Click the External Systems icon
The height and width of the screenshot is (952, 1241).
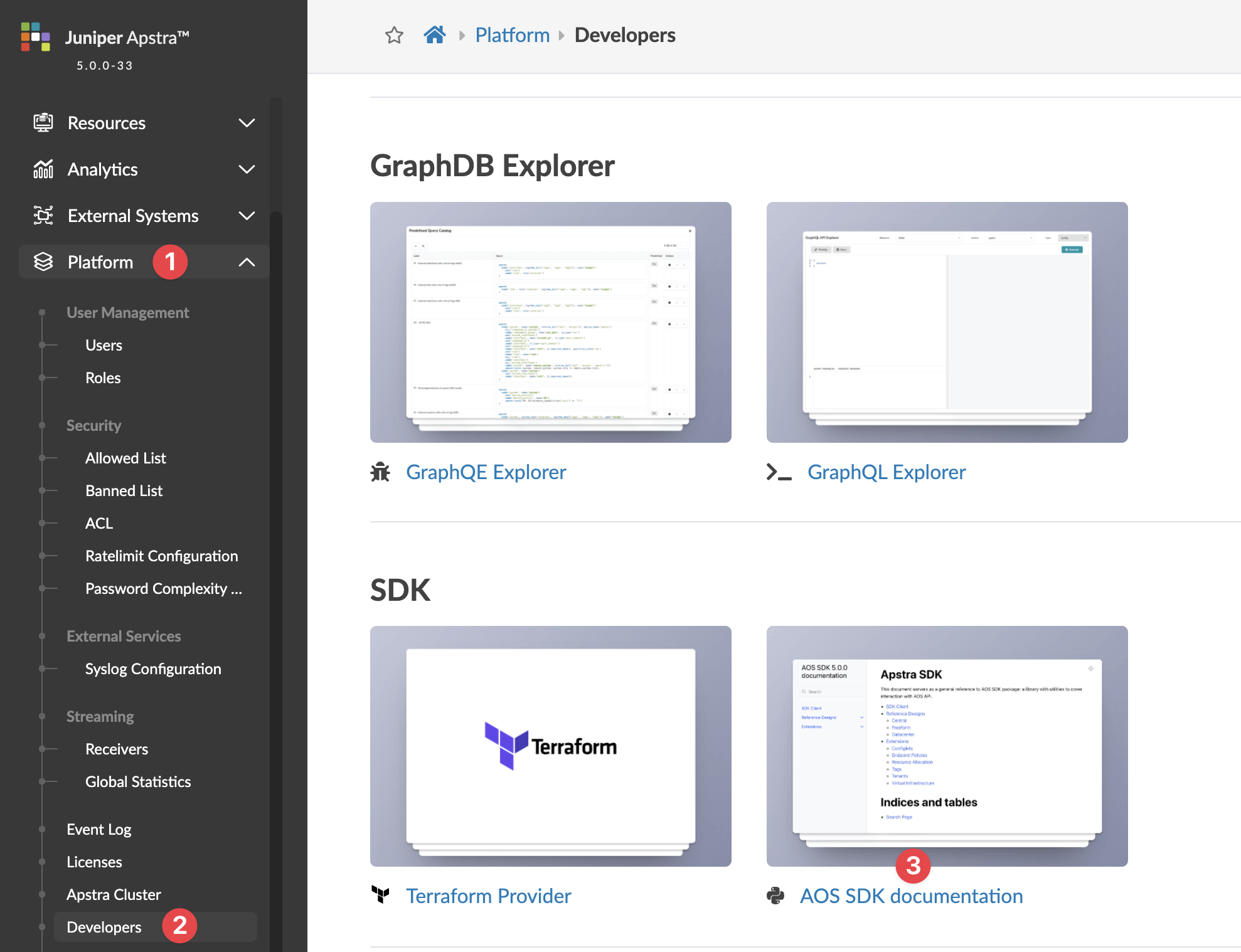(43, 216)
